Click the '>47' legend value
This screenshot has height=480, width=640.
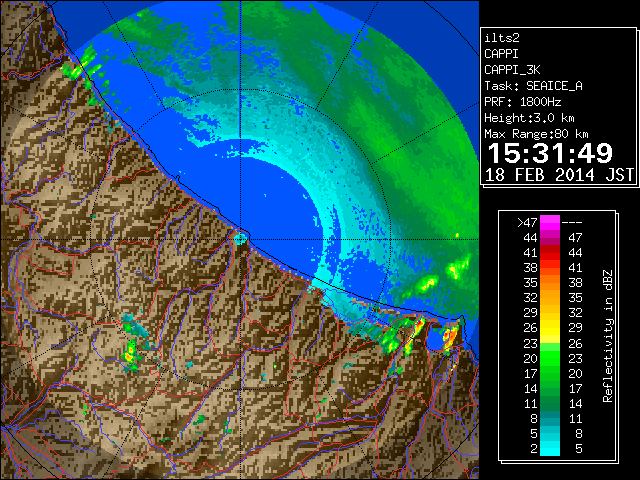[x=527, y=223]
